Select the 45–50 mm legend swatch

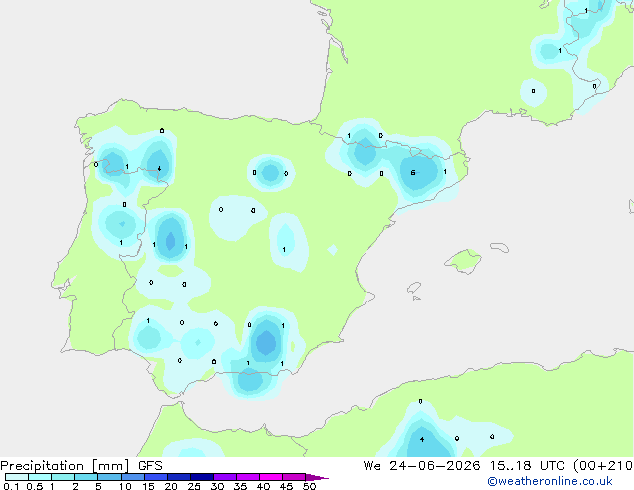tap(294, 477)
